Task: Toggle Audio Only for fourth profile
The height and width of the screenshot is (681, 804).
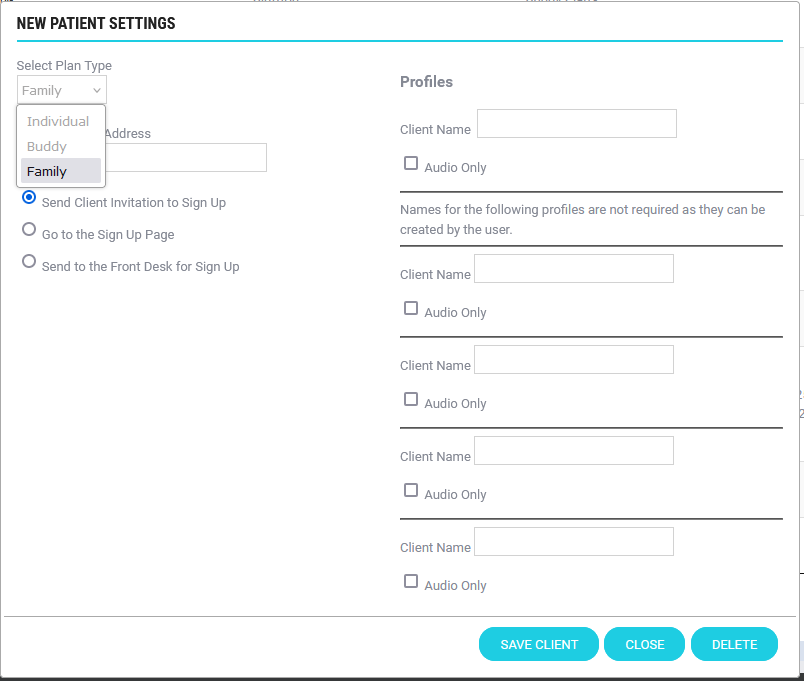Action: (411, 490)
